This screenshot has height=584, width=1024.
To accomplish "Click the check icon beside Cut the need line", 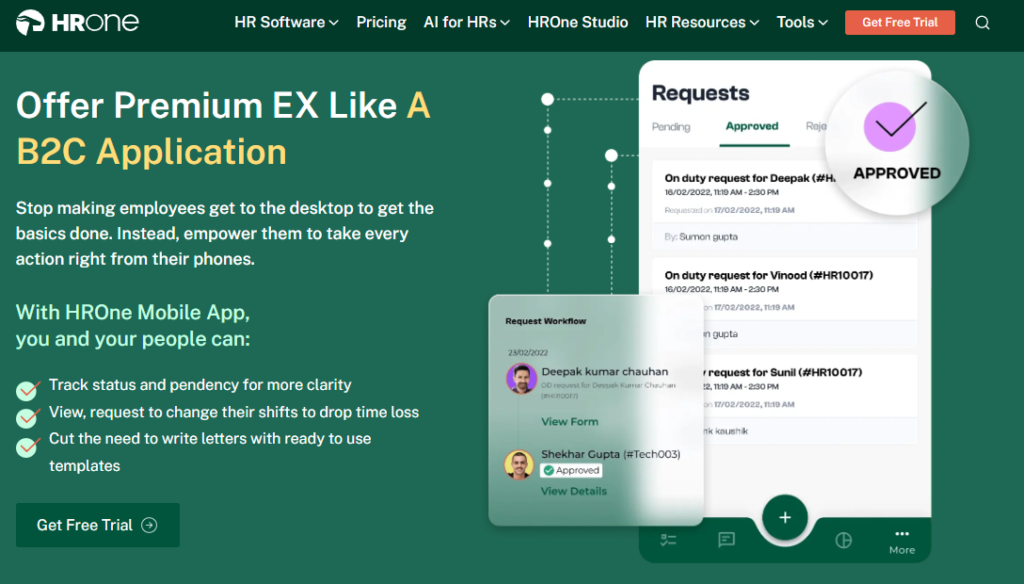I will [x=27, y=446].
